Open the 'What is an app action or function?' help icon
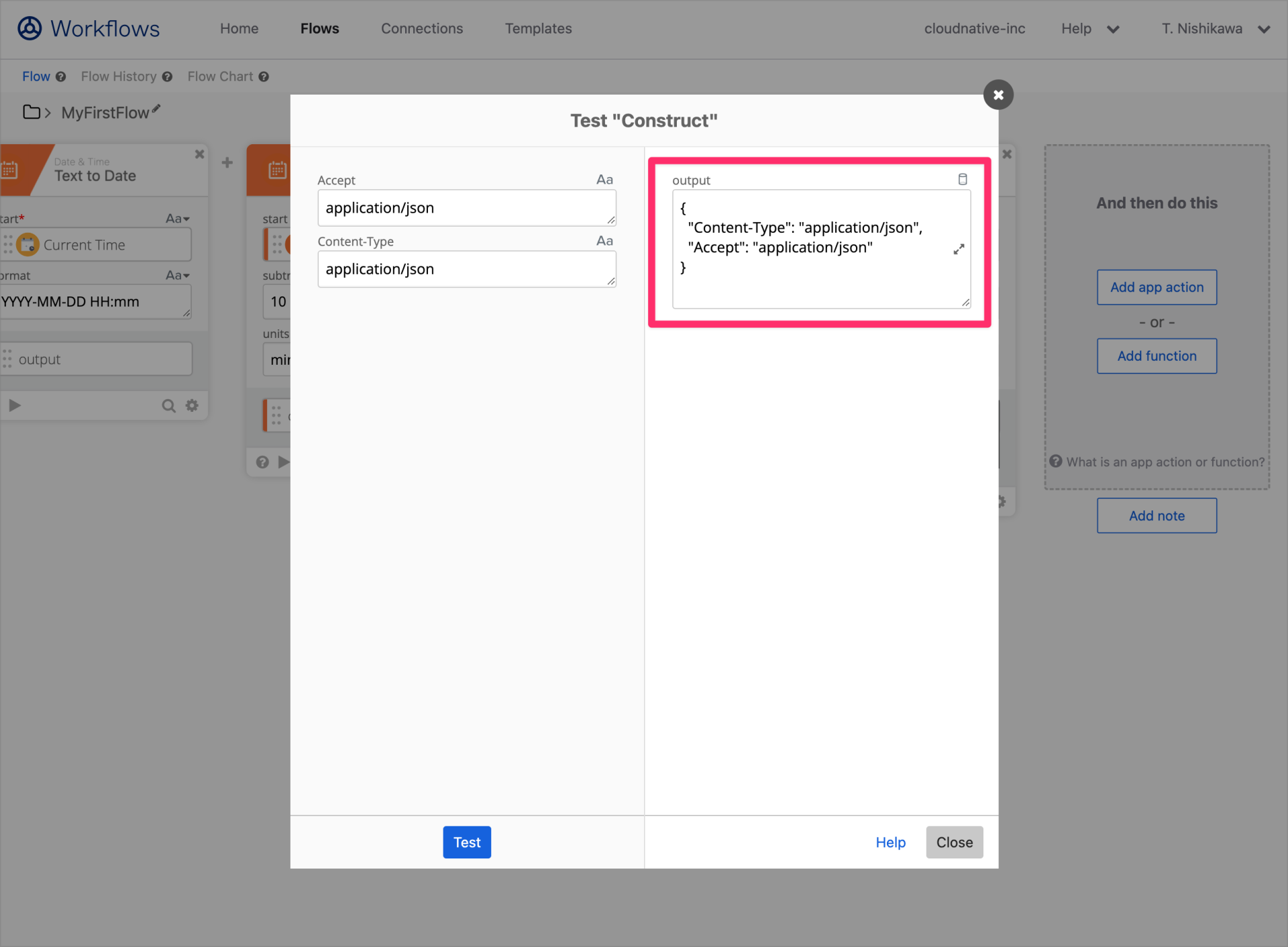 pyautogui.click(x=1055, y=461)
